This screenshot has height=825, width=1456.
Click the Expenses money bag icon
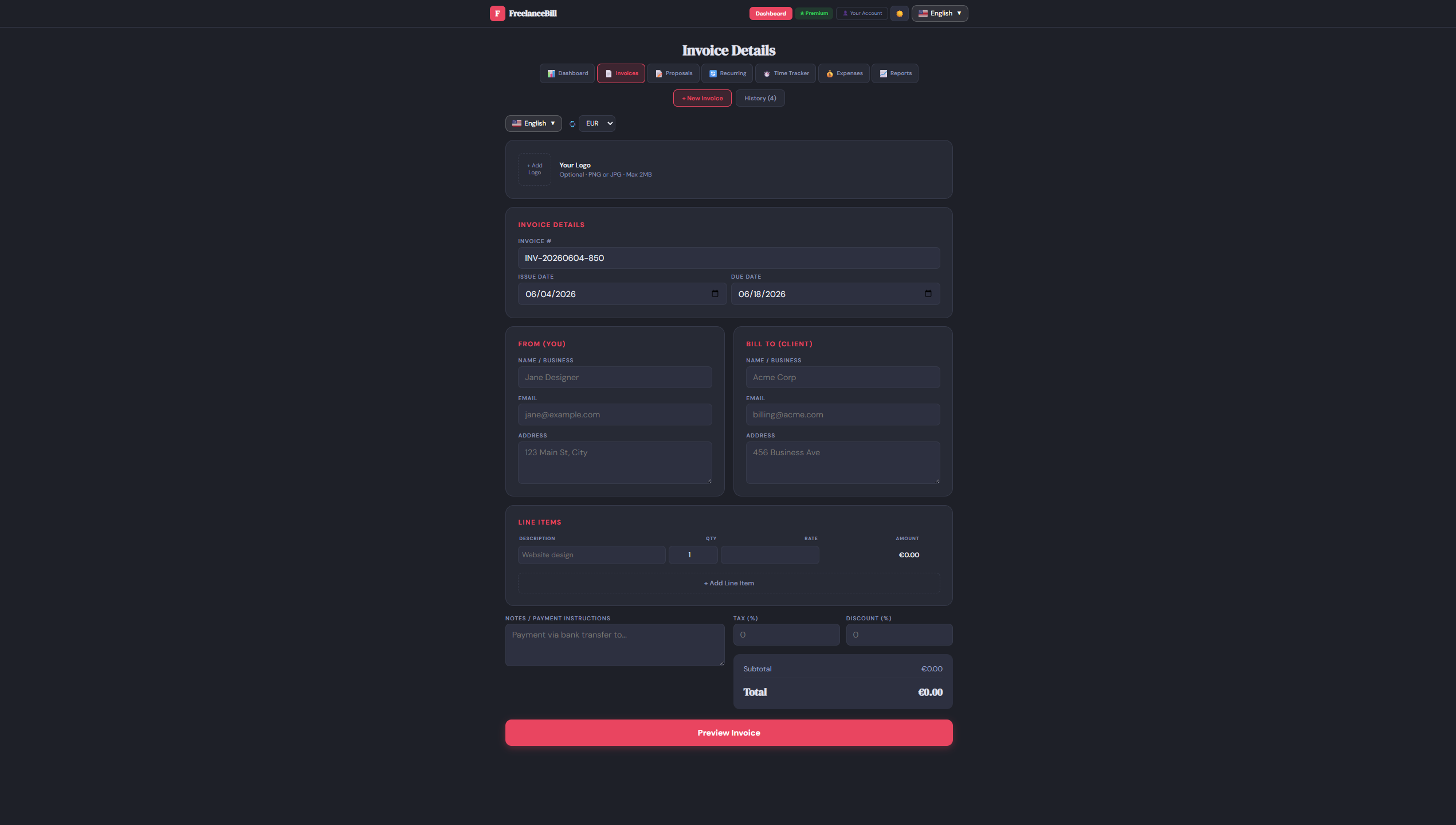click(829, 73)
